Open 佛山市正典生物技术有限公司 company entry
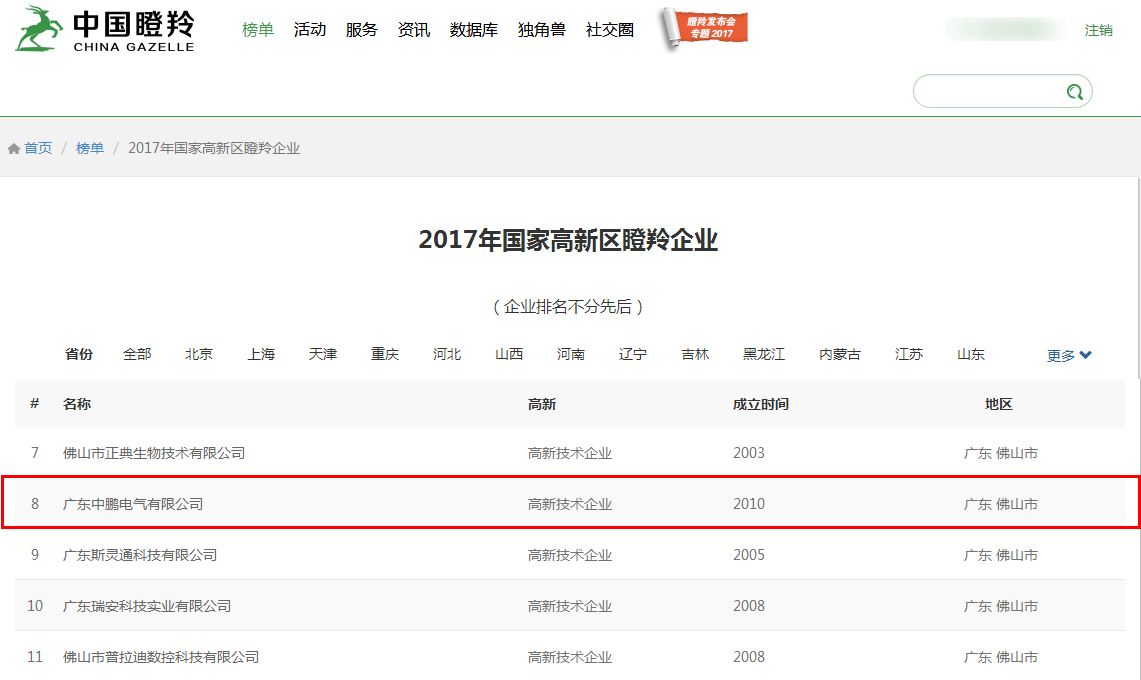 point(154,453)
